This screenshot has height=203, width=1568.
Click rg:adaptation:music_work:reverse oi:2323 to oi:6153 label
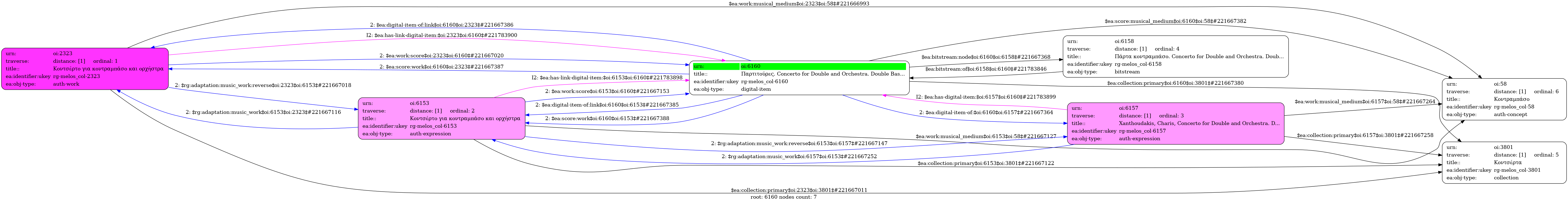coord(263,85)
